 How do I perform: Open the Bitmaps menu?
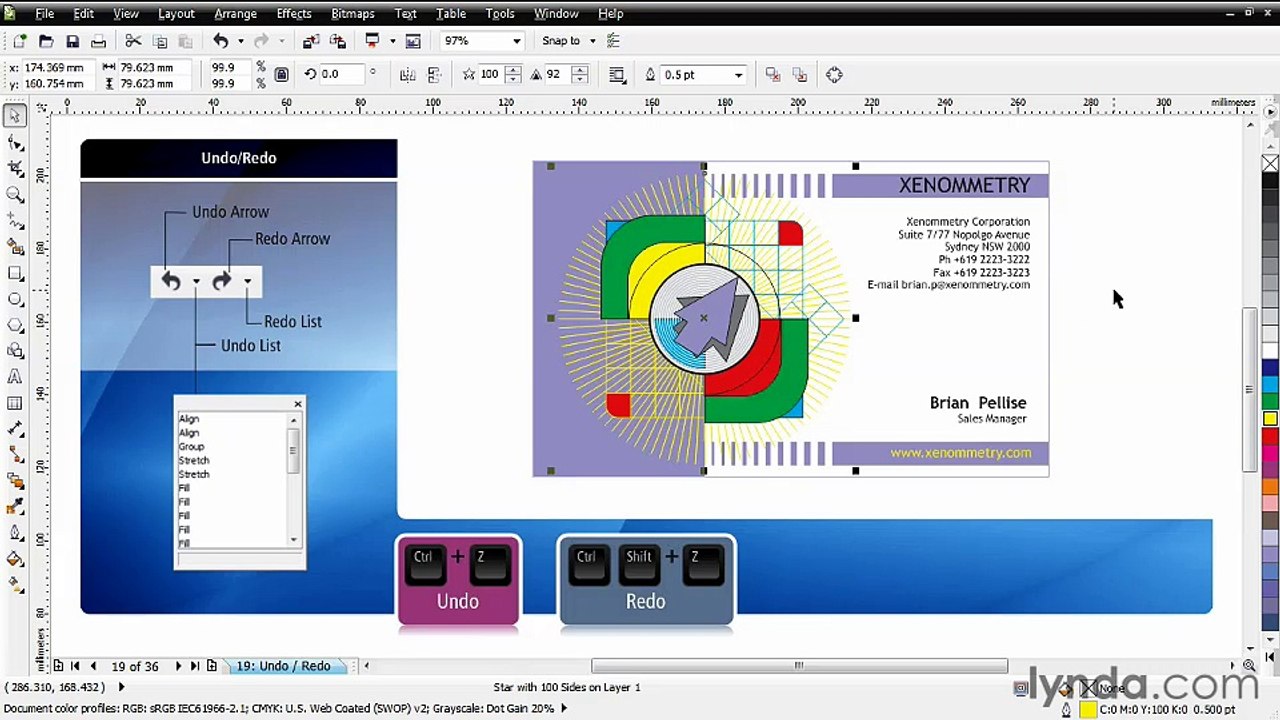tap(353, 14)
